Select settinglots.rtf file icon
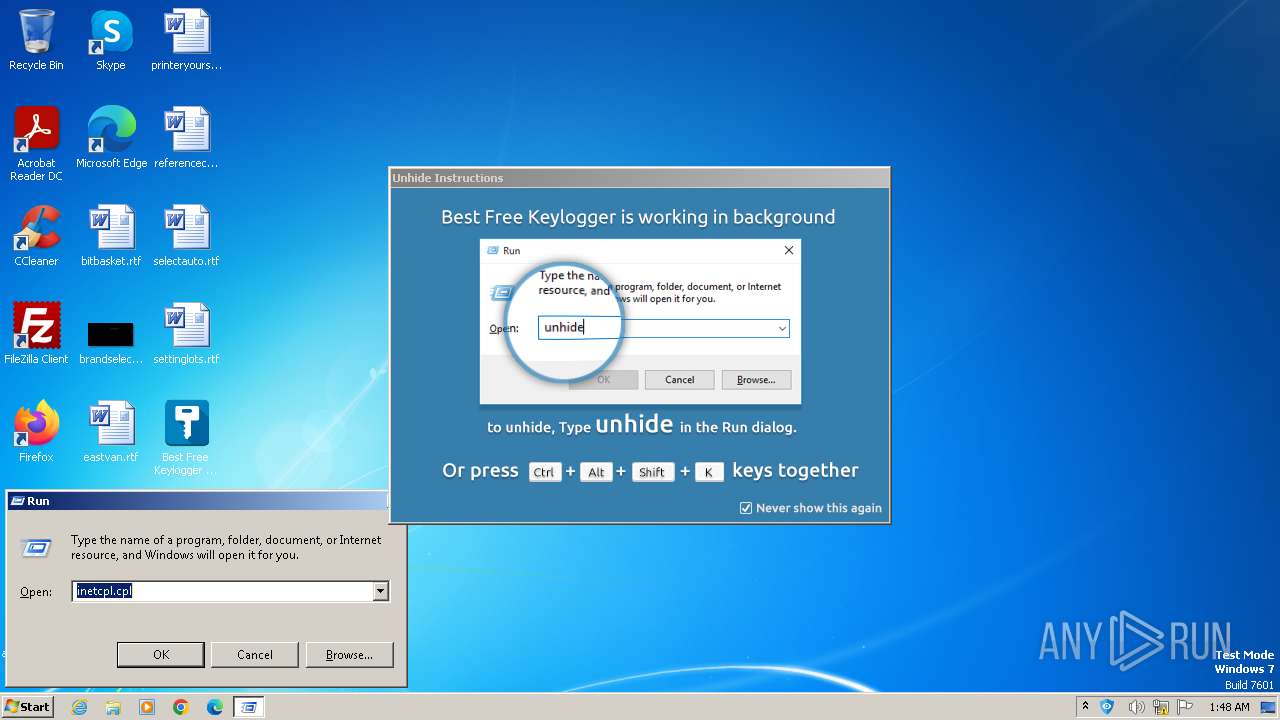This screenshot has width=1280, height=720. point(186,334)
